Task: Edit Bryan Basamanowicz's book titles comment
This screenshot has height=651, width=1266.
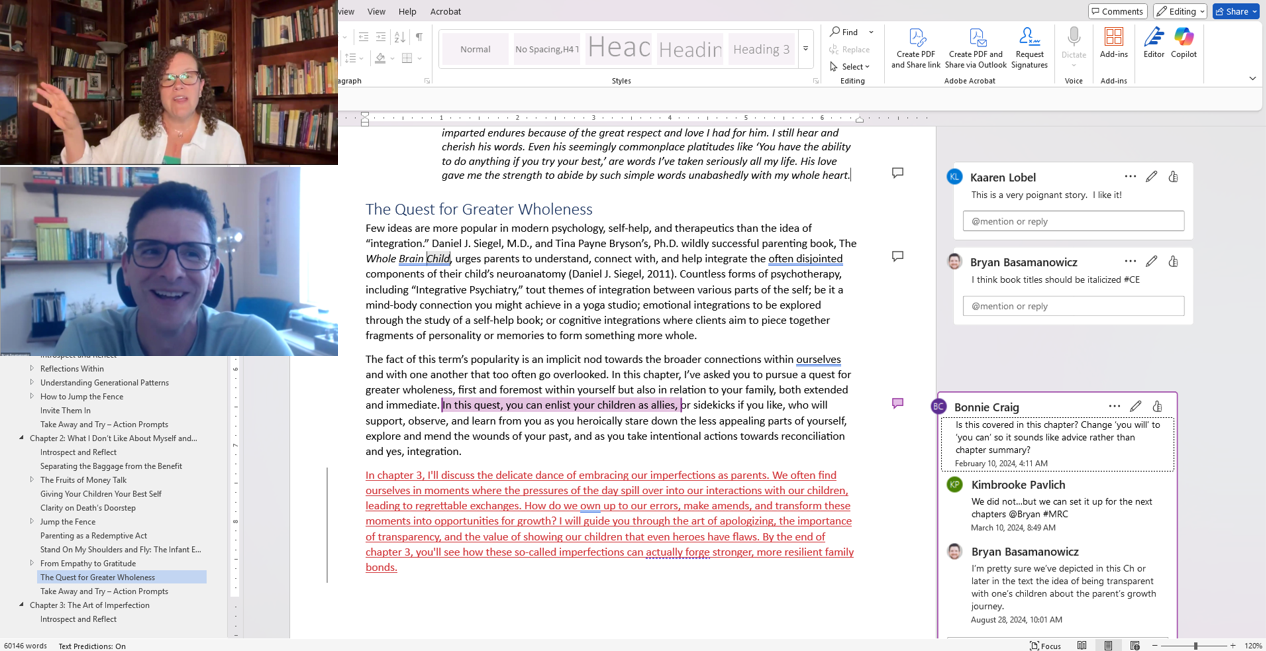Action: pos(1151,262)
